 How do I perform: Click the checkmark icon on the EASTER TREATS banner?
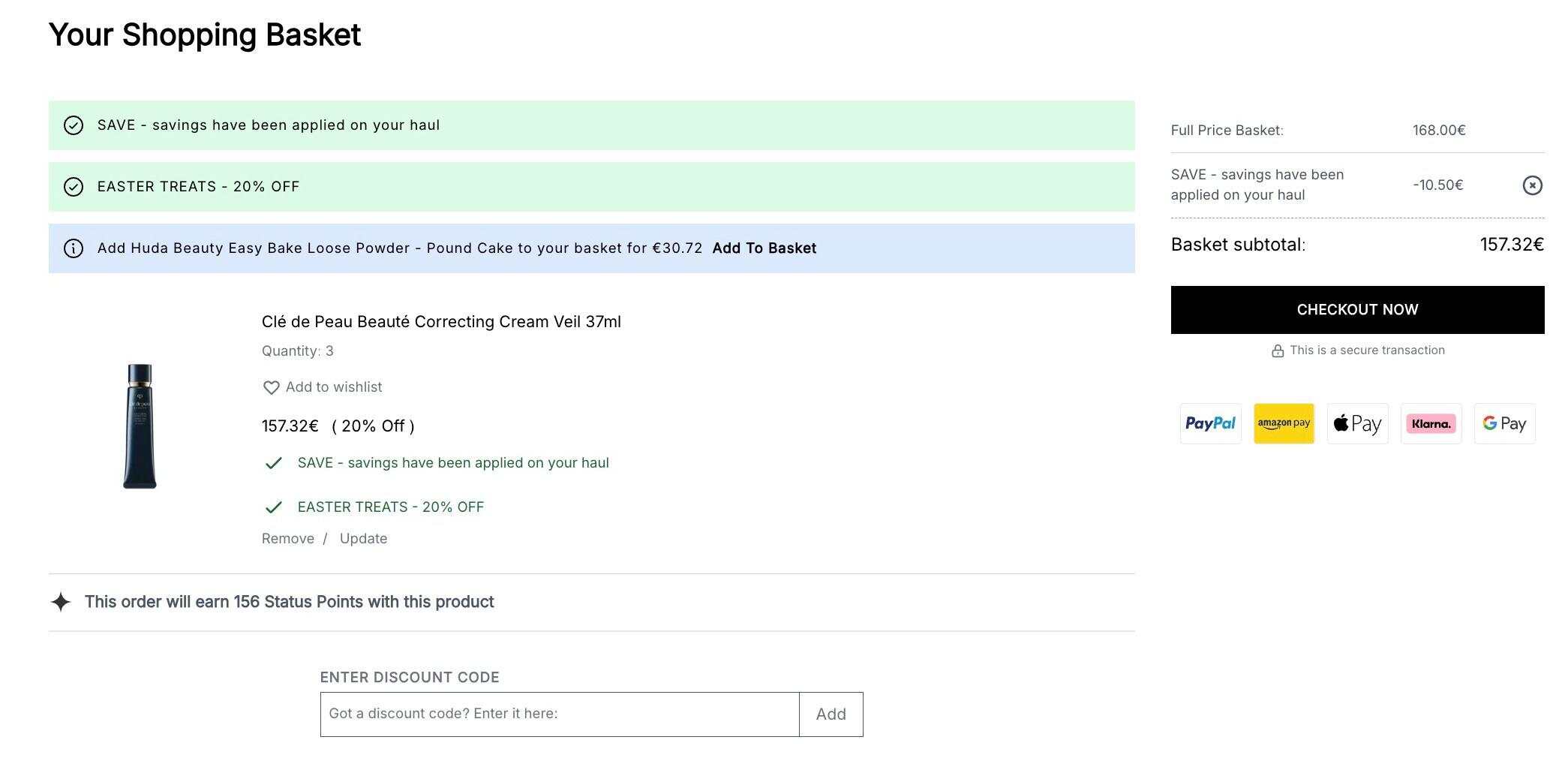pos(74,187)
